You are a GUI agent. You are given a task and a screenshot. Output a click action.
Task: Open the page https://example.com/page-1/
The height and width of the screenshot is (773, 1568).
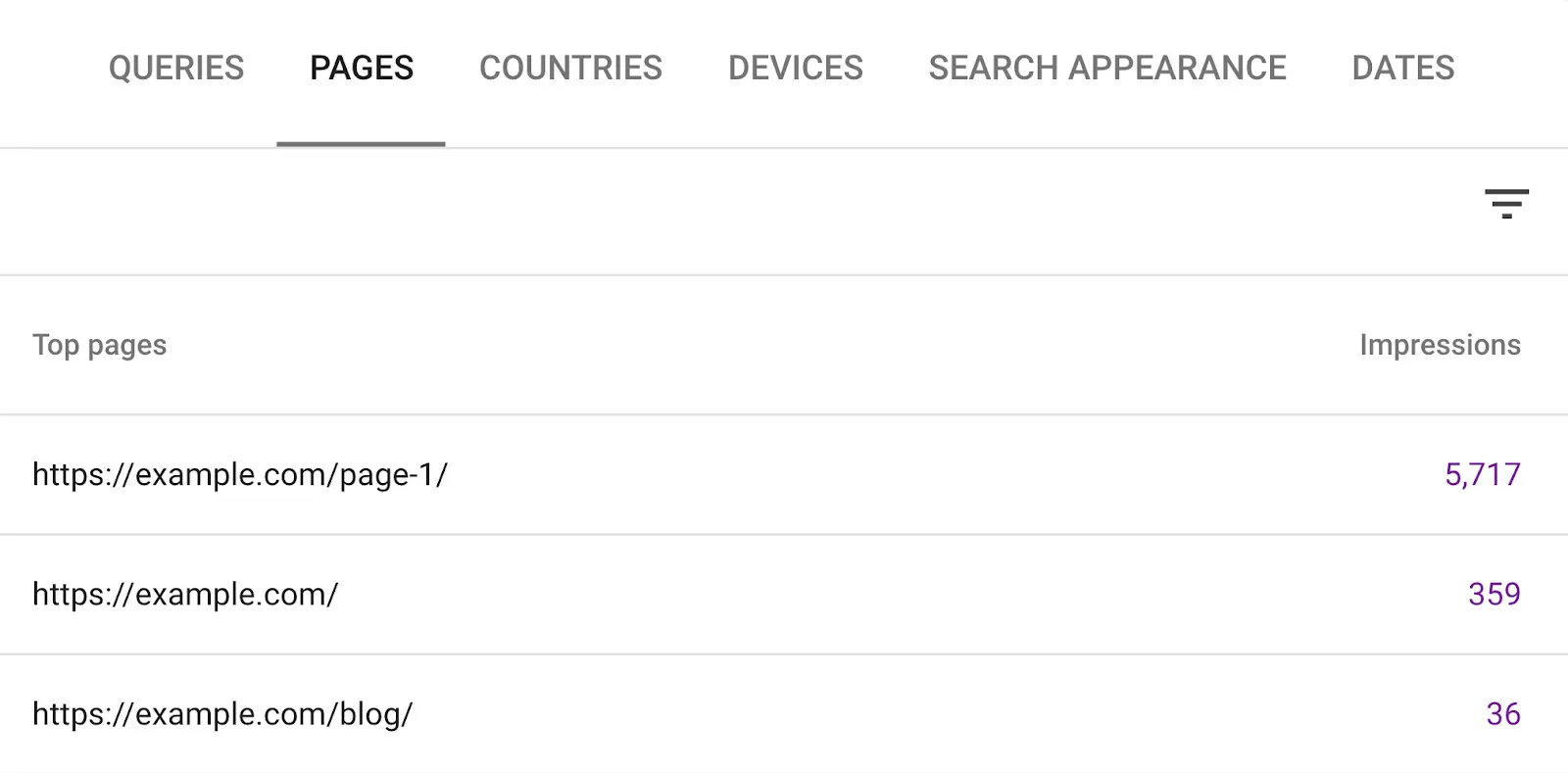coord(240,474)
